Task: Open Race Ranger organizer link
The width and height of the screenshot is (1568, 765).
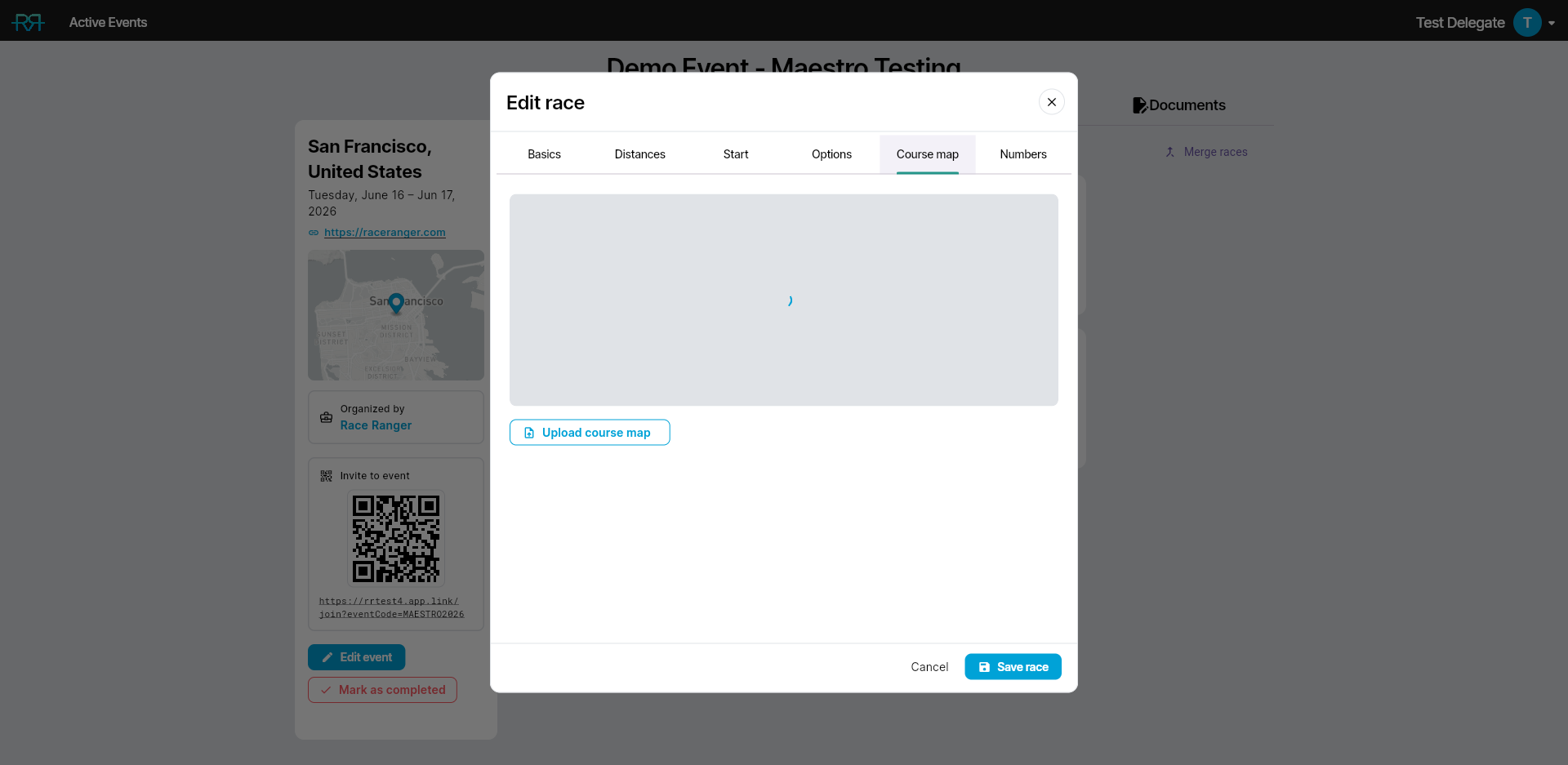Action: (376, 425)
